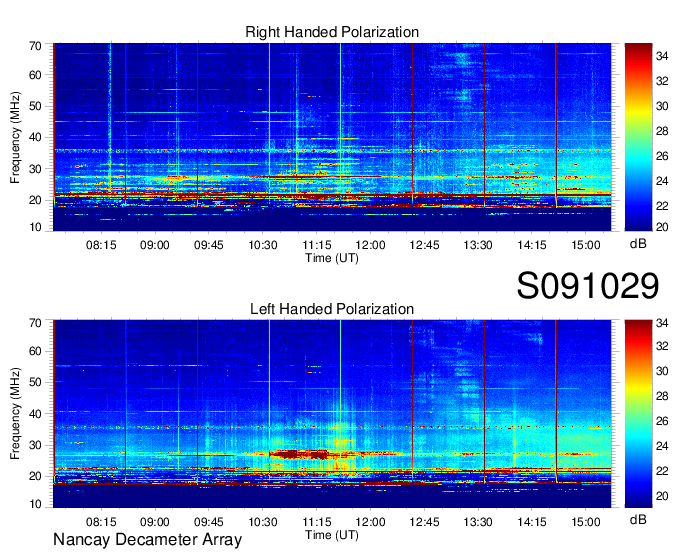Click inside the Right Handed Polarization spectrogram
The height and width of the screenshot is (552, 680).
tap(332, 137)
